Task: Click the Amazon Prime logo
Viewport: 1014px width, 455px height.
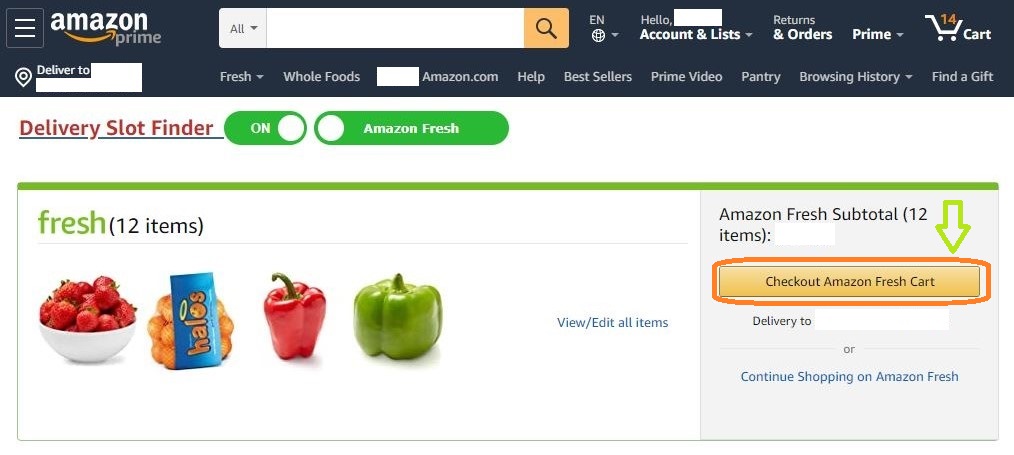Action: (x=105, y=28)
